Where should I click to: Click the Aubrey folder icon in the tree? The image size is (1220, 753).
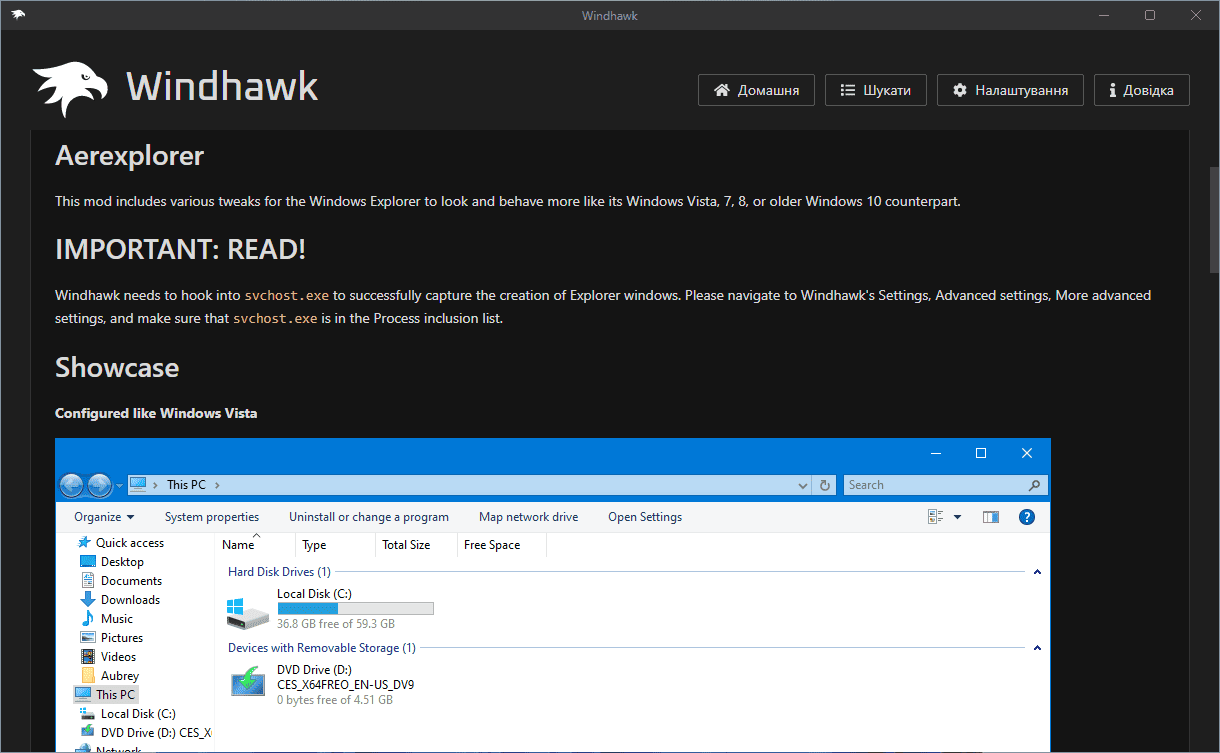pyautogui.click(x=88, y=676)
